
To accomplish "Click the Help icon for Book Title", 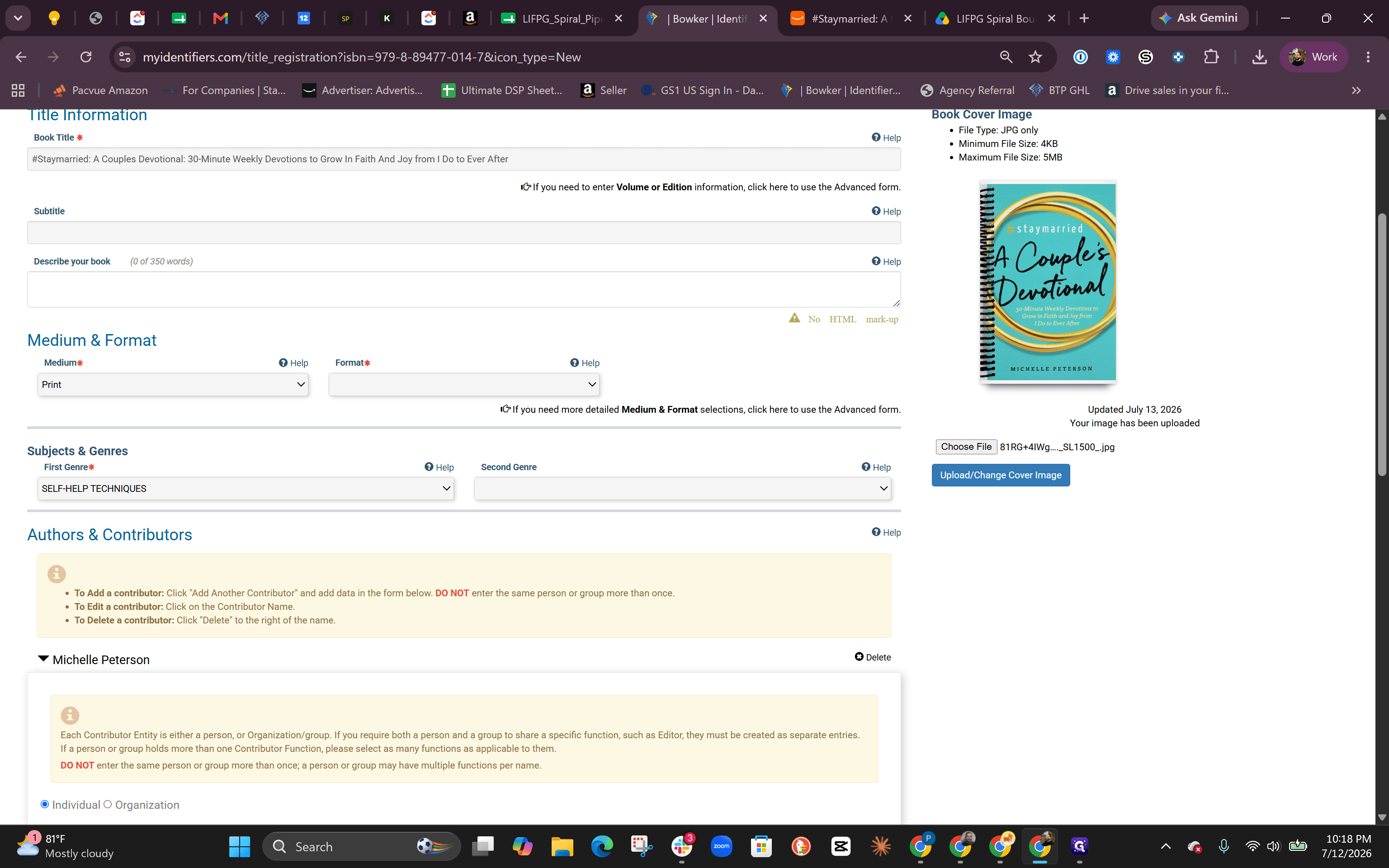I will tap(886, 138).
